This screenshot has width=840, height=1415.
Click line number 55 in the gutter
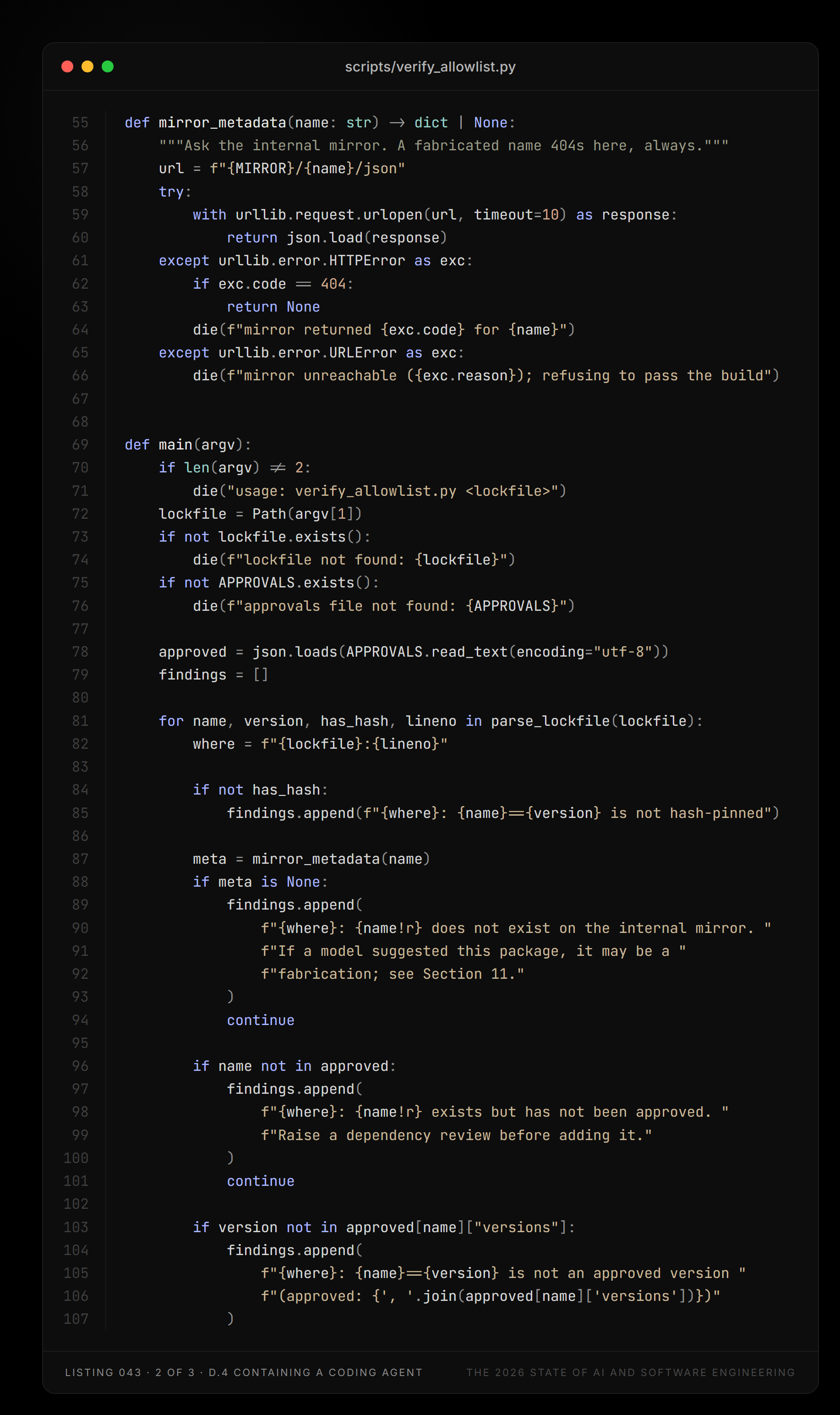(x=80, y=123)
